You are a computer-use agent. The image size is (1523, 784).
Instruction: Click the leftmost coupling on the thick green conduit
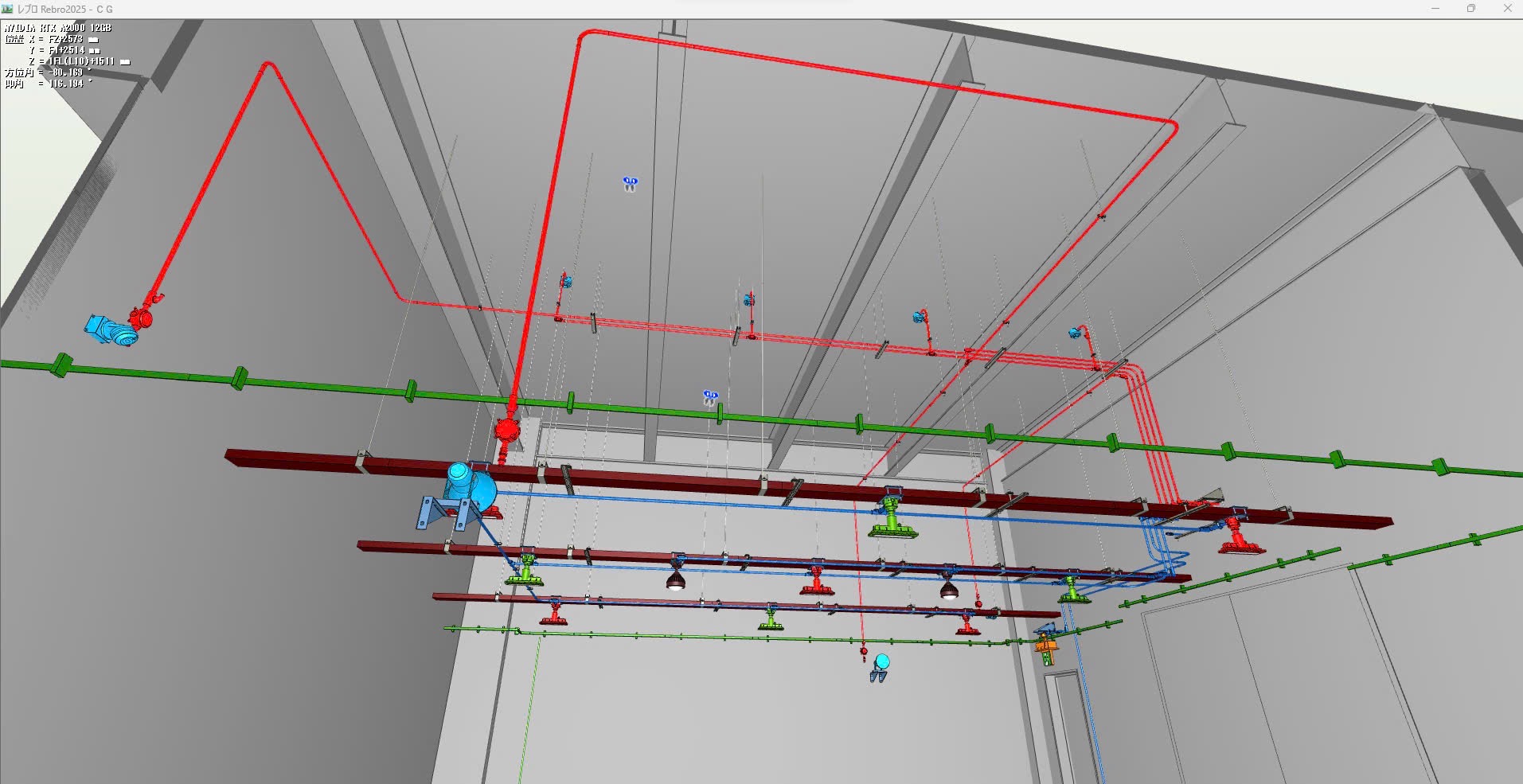61,365
